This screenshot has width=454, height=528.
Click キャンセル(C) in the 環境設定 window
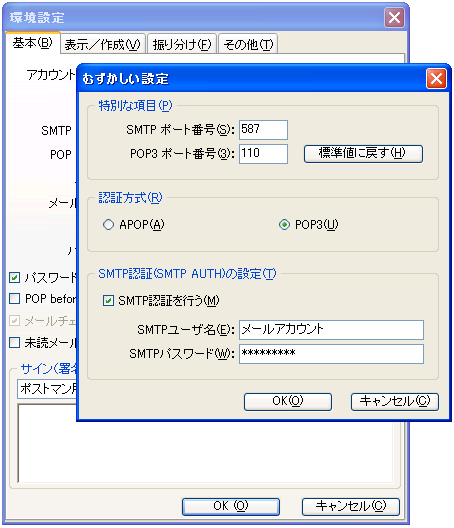(x=351, y=506)
